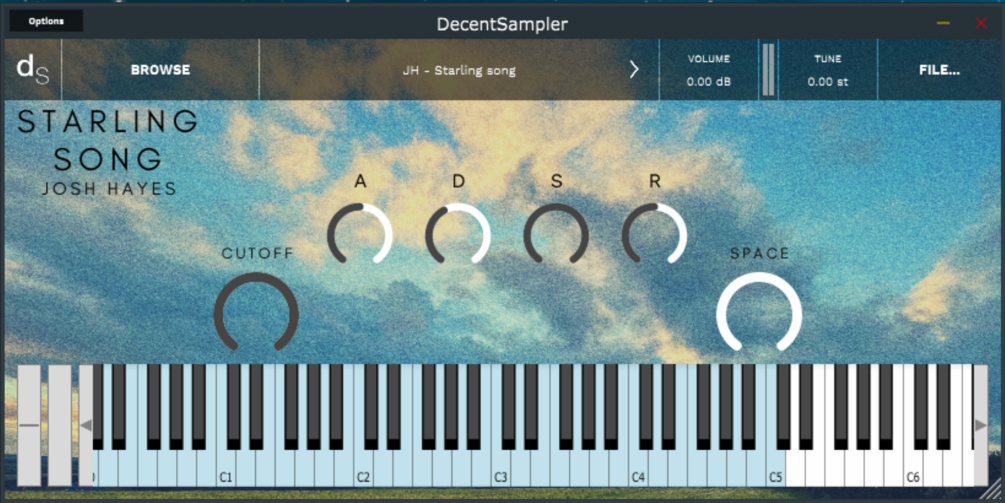Click the output level meter
This screenshot has width=1005, height=503.
(768, 70)
